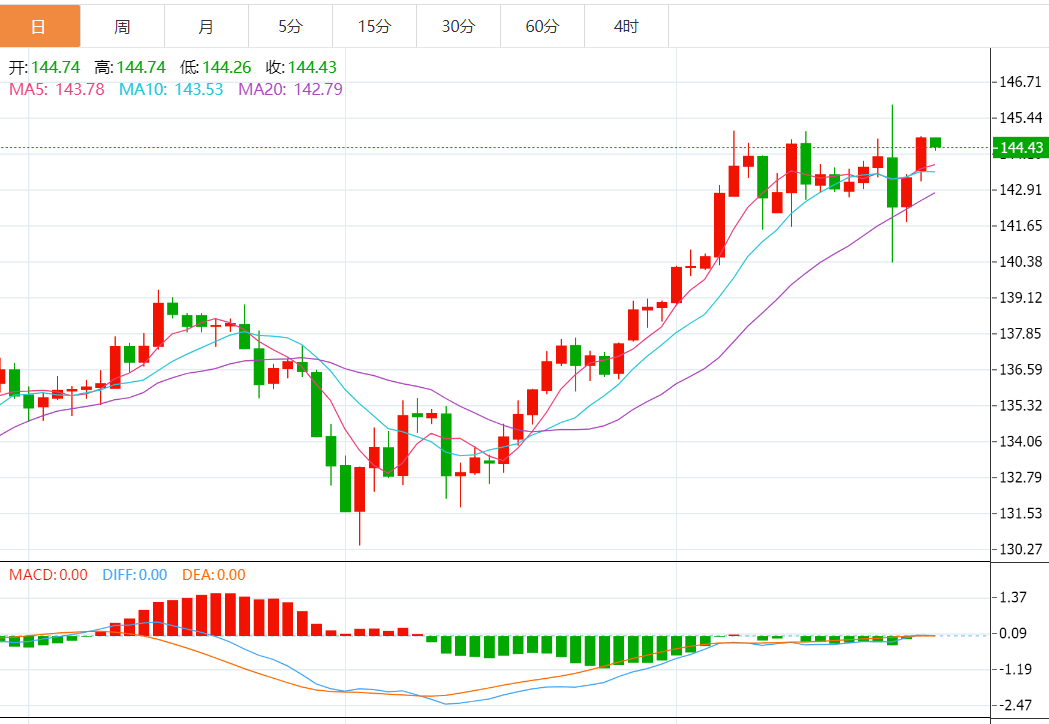
Task: Click the MACD: 0.00 label
Action: coord(48,575)
